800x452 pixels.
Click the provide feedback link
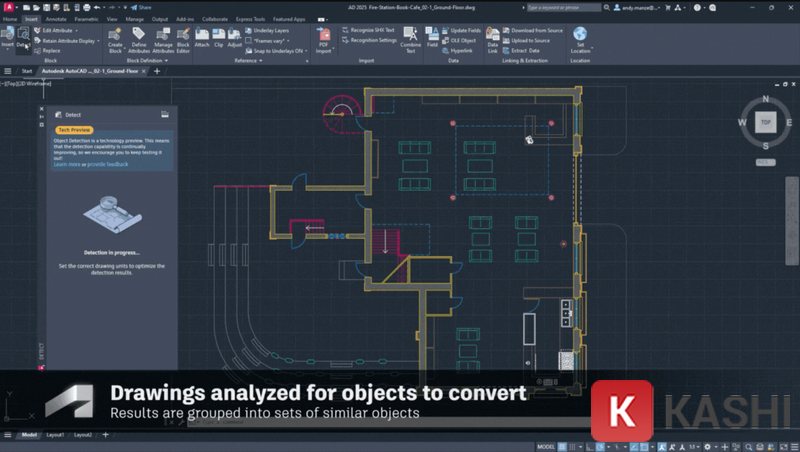(107, 163)
